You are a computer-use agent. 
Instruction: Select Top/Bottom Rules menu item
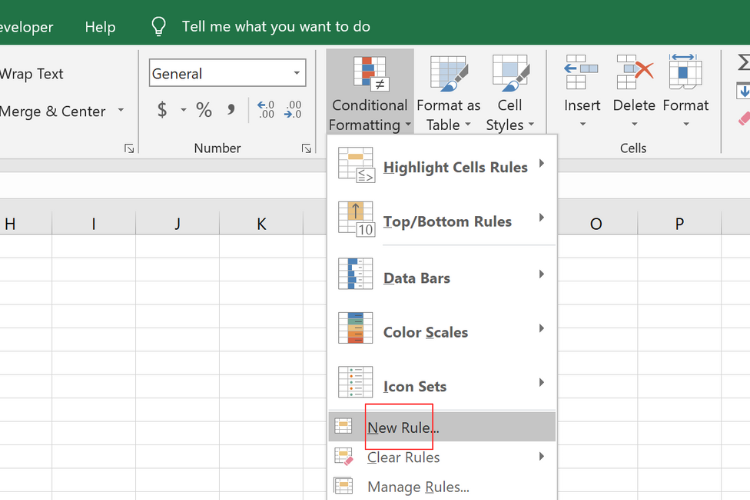(442, 219)
